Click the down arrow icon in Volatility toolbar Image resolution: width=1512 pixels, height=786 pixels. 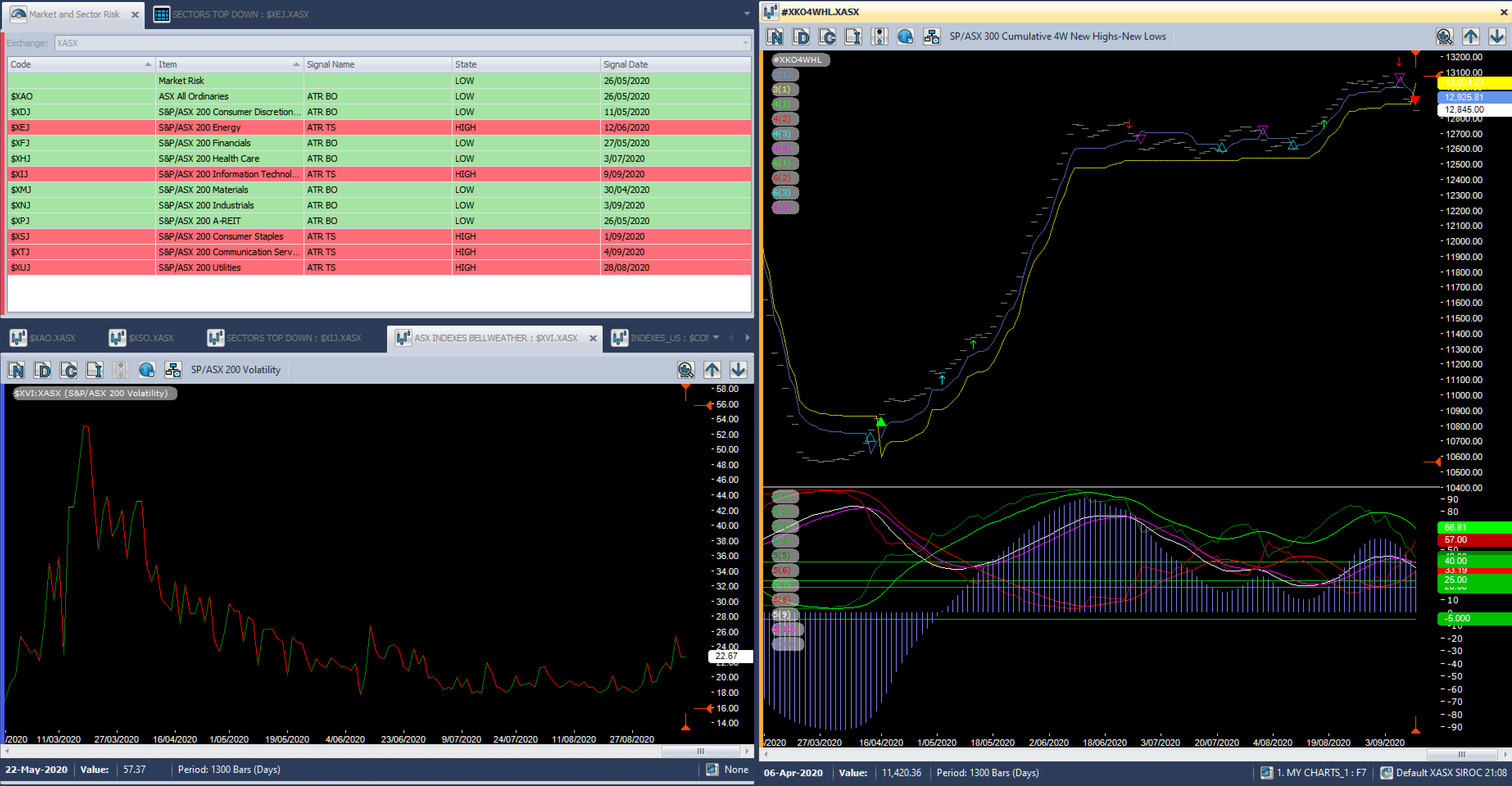click(x=739, y=370)
